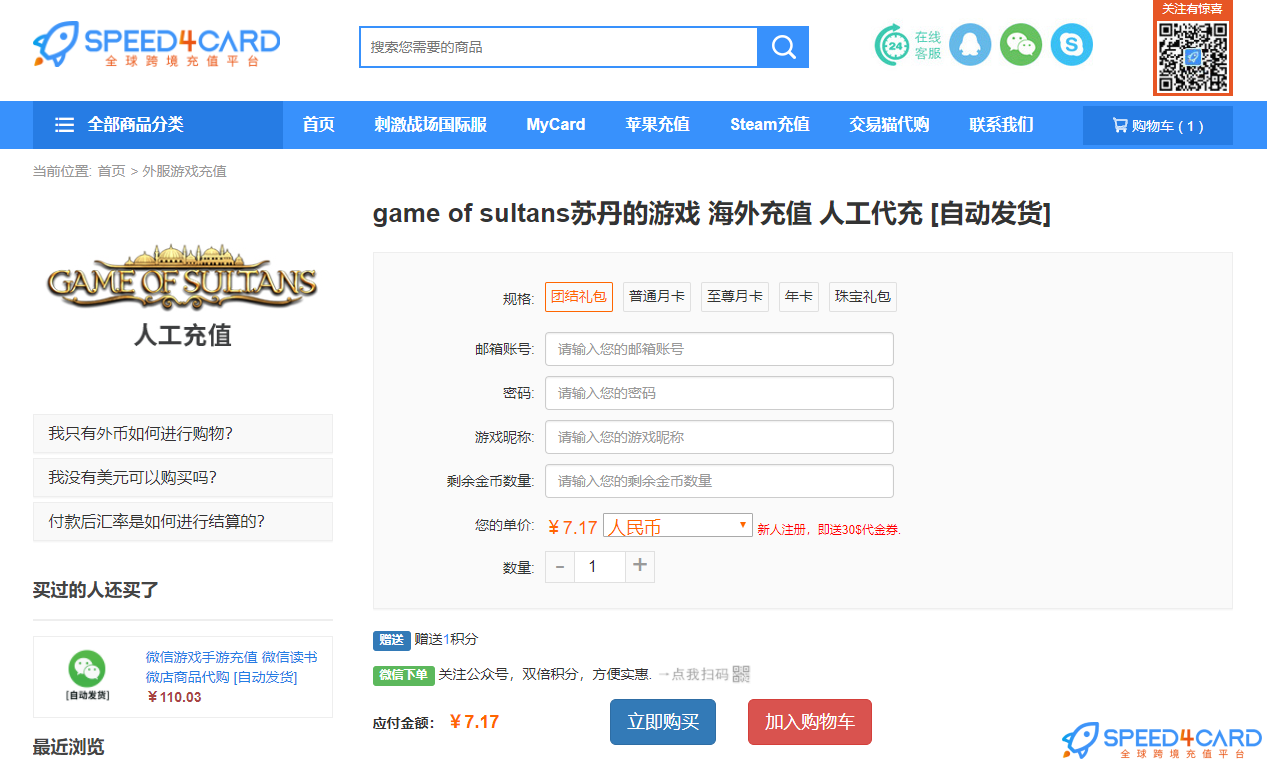Select the 珠宝礼包 spec option
The width and height of the screenshot is (1267, 764).
863,297
